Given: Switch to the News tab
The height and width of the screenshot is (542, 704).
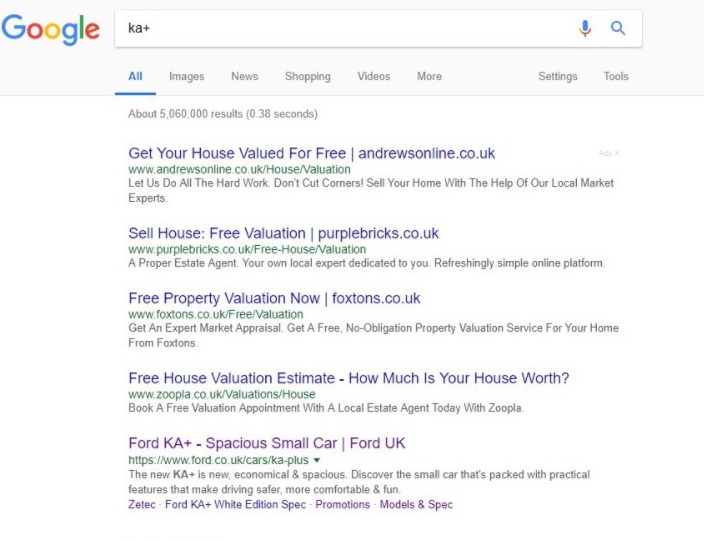Looking at the screenshot, I should point(245,76).
